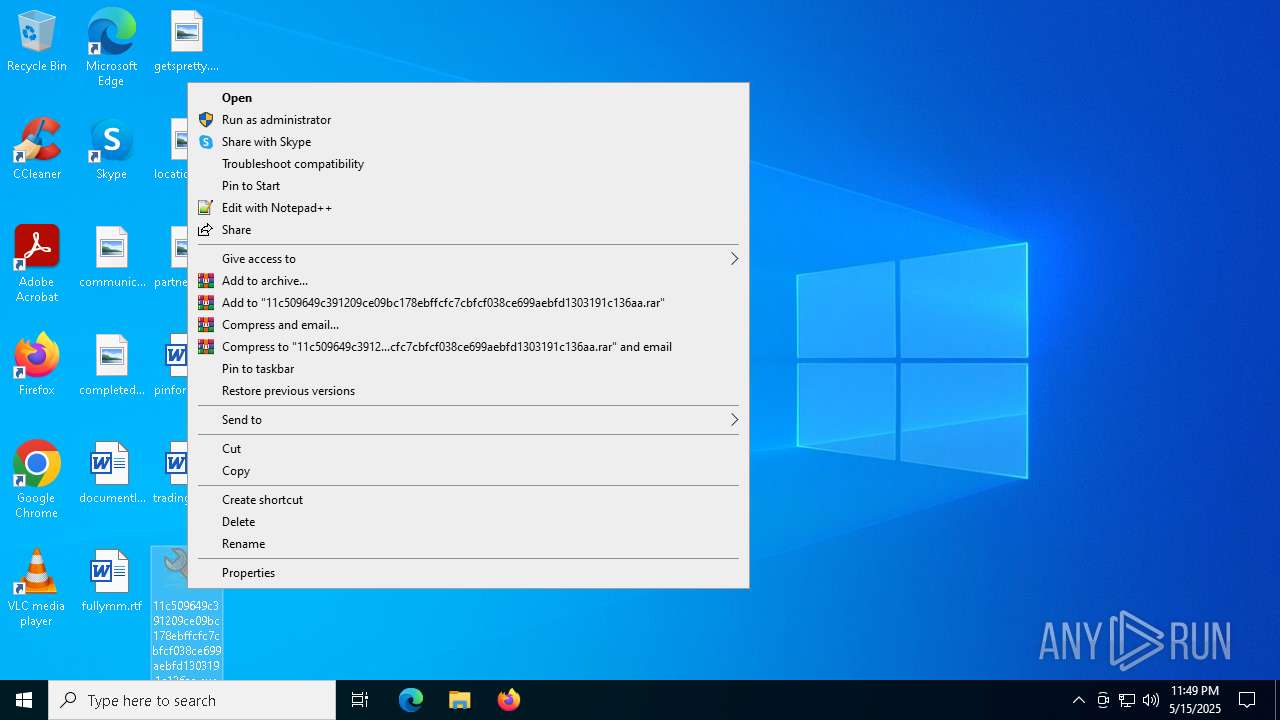The height and width of the screenshot is (720, 1280).
Task: Select the Firefox desktop shortcut
Action: click(37, 366)
